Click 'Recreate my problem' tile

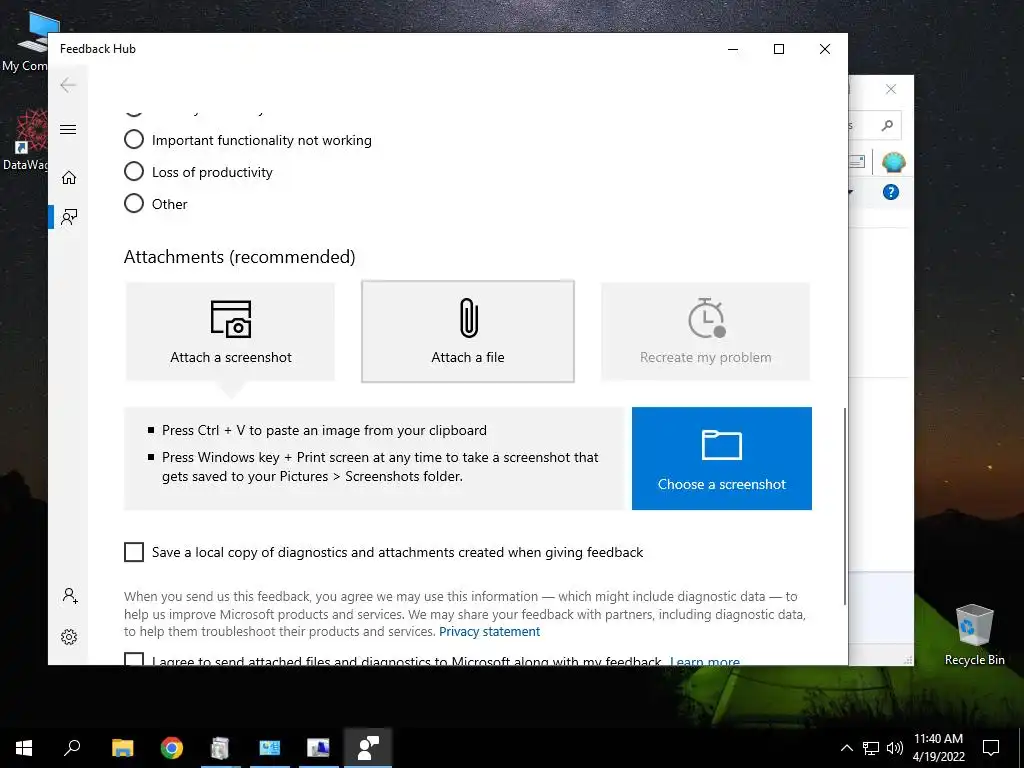click(705, 331)
